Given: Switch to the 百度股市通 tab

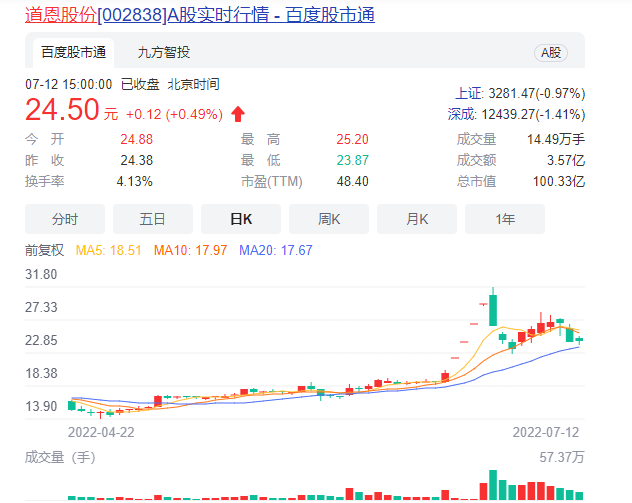Looking at the screenshot, I should pos(73,52).
